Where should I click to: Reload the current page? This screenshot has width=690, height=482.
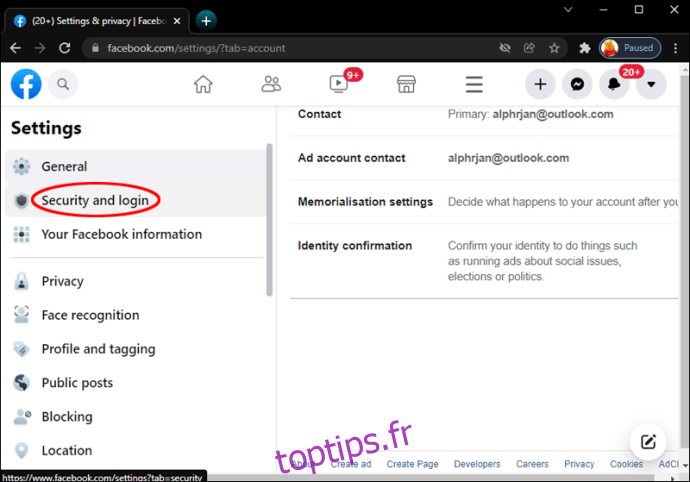[65, 48]
